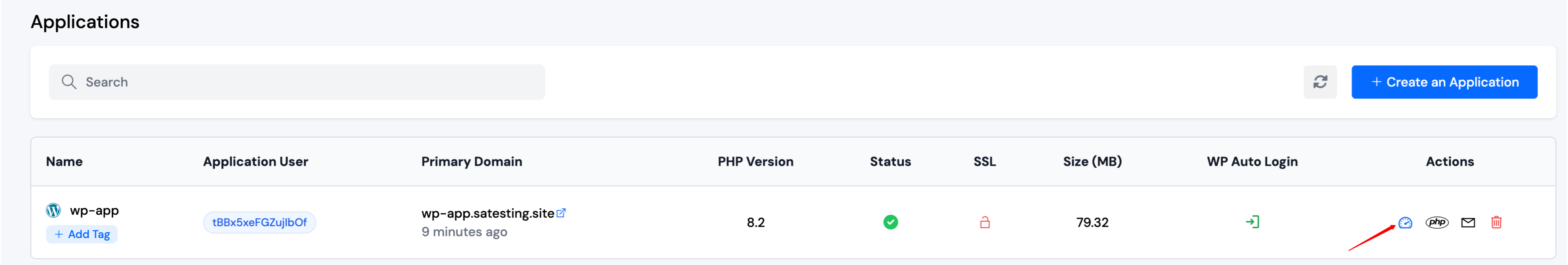Click the wp-app application name
1568x265 pixels.
(94, 211)
